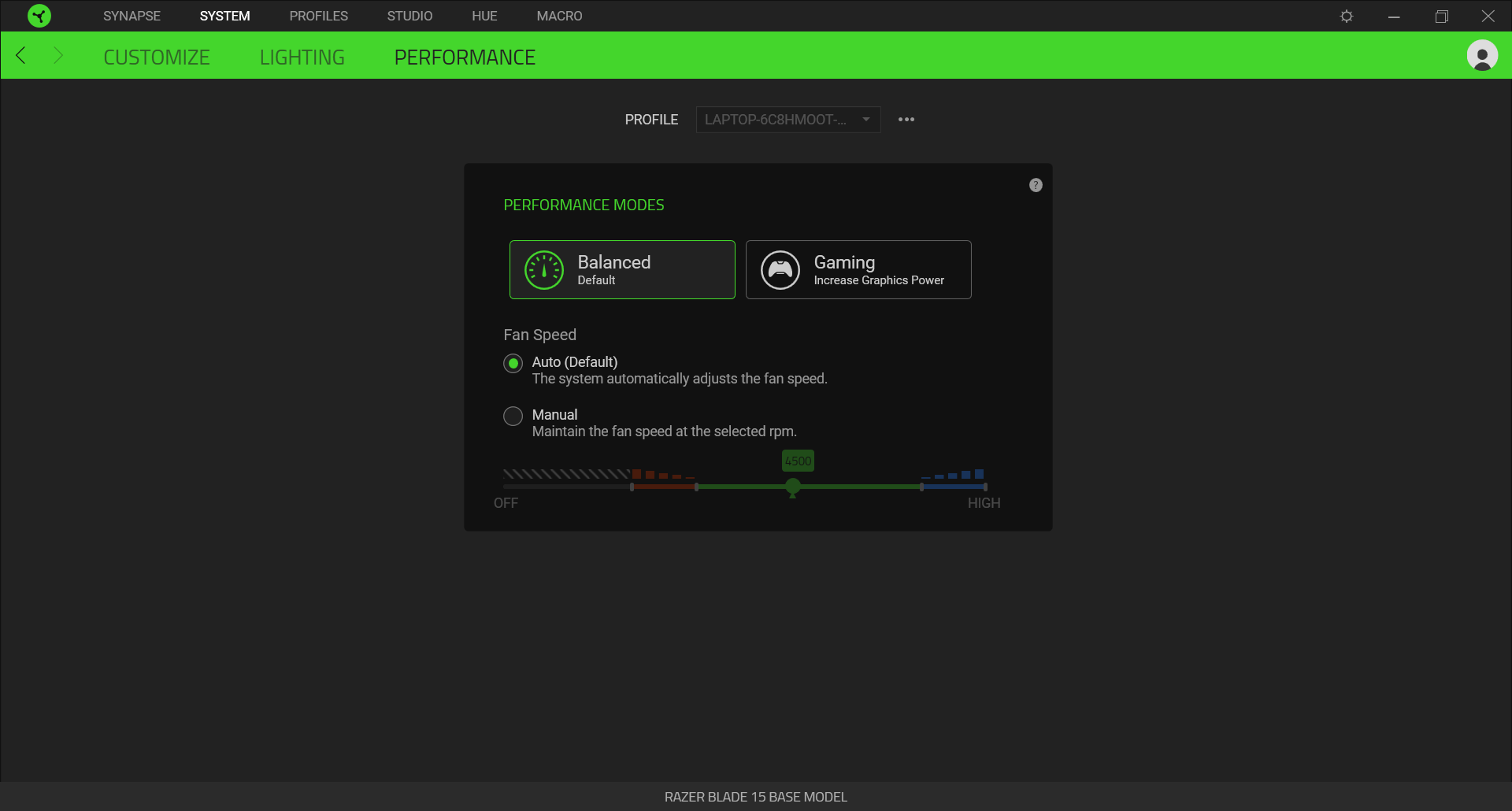Screen dimensions: 1512x811
Task: Open Synapse settings gear icon
Action: (1347, 16)
